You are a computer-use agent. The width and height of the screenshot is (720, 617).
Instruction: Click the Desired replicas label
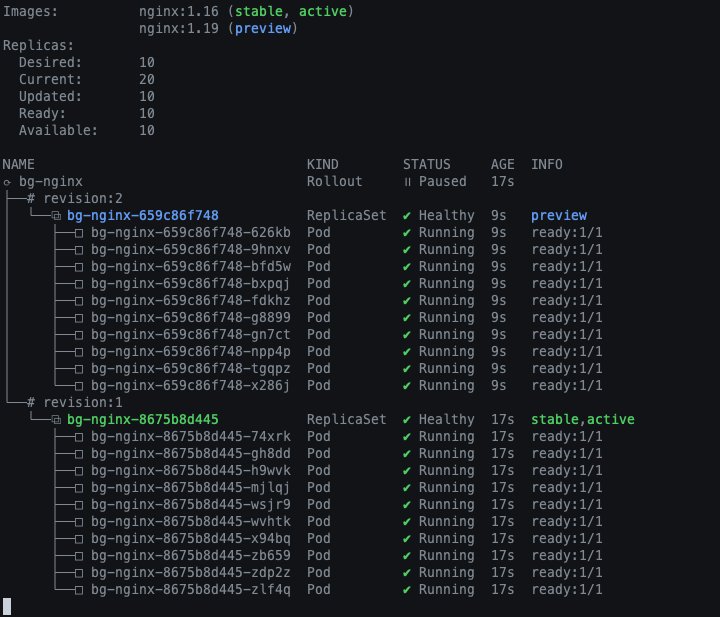point(51,62)
